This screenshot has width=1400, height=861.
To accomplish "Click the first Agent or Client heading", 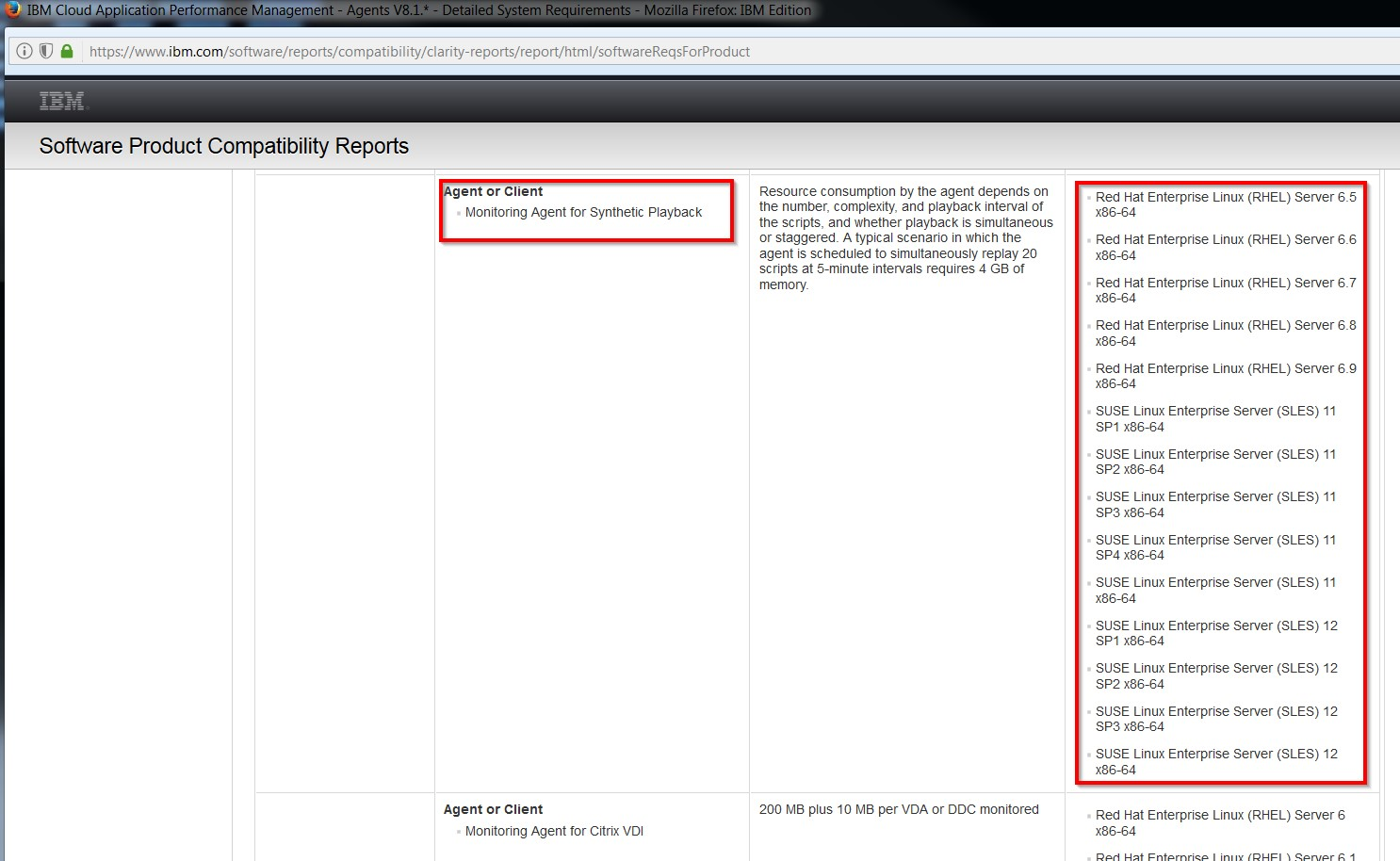I will click(x=493, y=191).
